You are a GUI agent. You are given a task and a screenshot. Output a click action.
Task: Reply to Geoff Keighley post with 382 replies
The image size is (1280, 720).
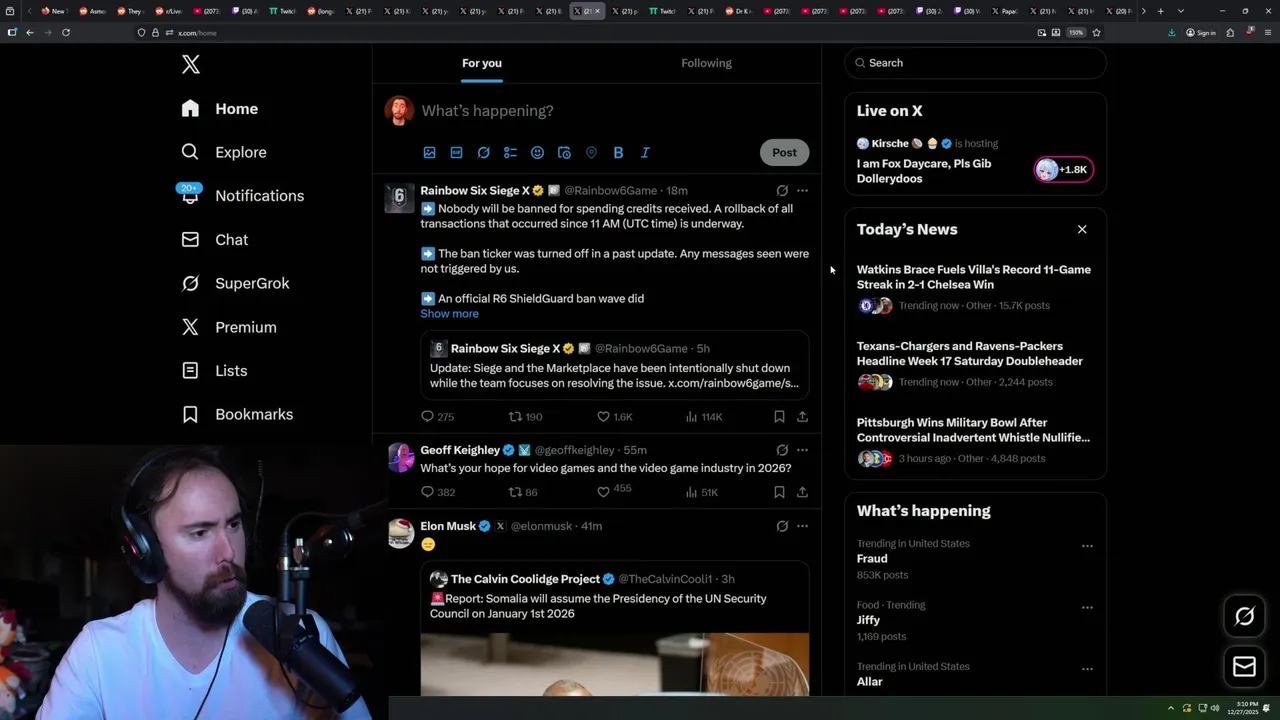438,492
